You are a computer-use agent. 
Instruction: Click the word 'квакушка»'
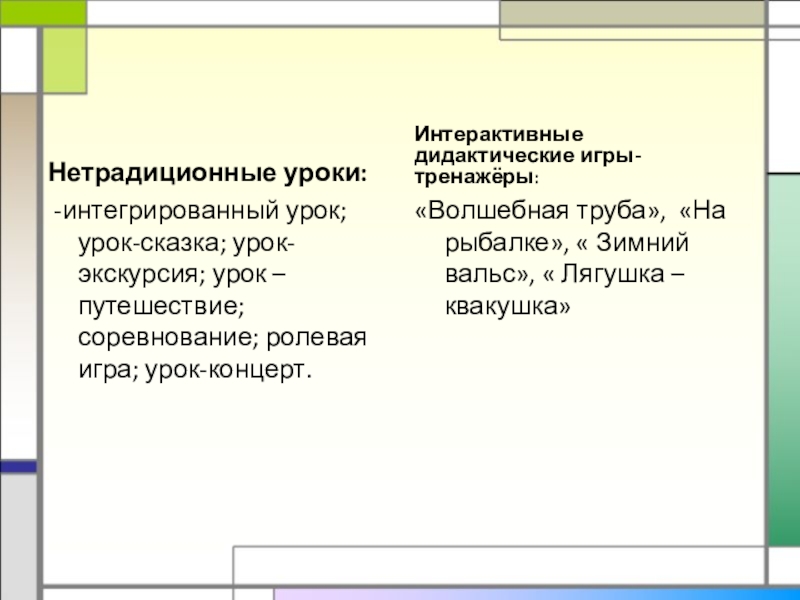pos(508,306)
